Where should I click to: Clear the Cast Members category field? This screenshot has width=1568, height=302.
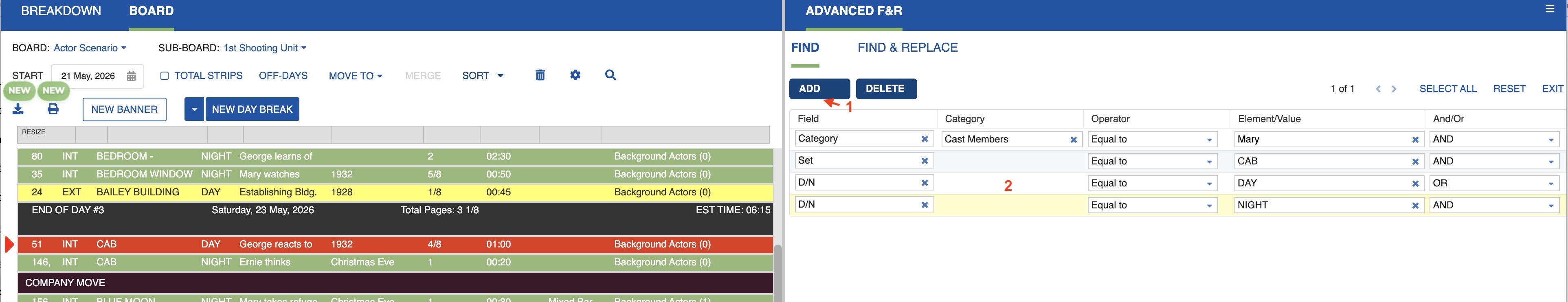1074,140
